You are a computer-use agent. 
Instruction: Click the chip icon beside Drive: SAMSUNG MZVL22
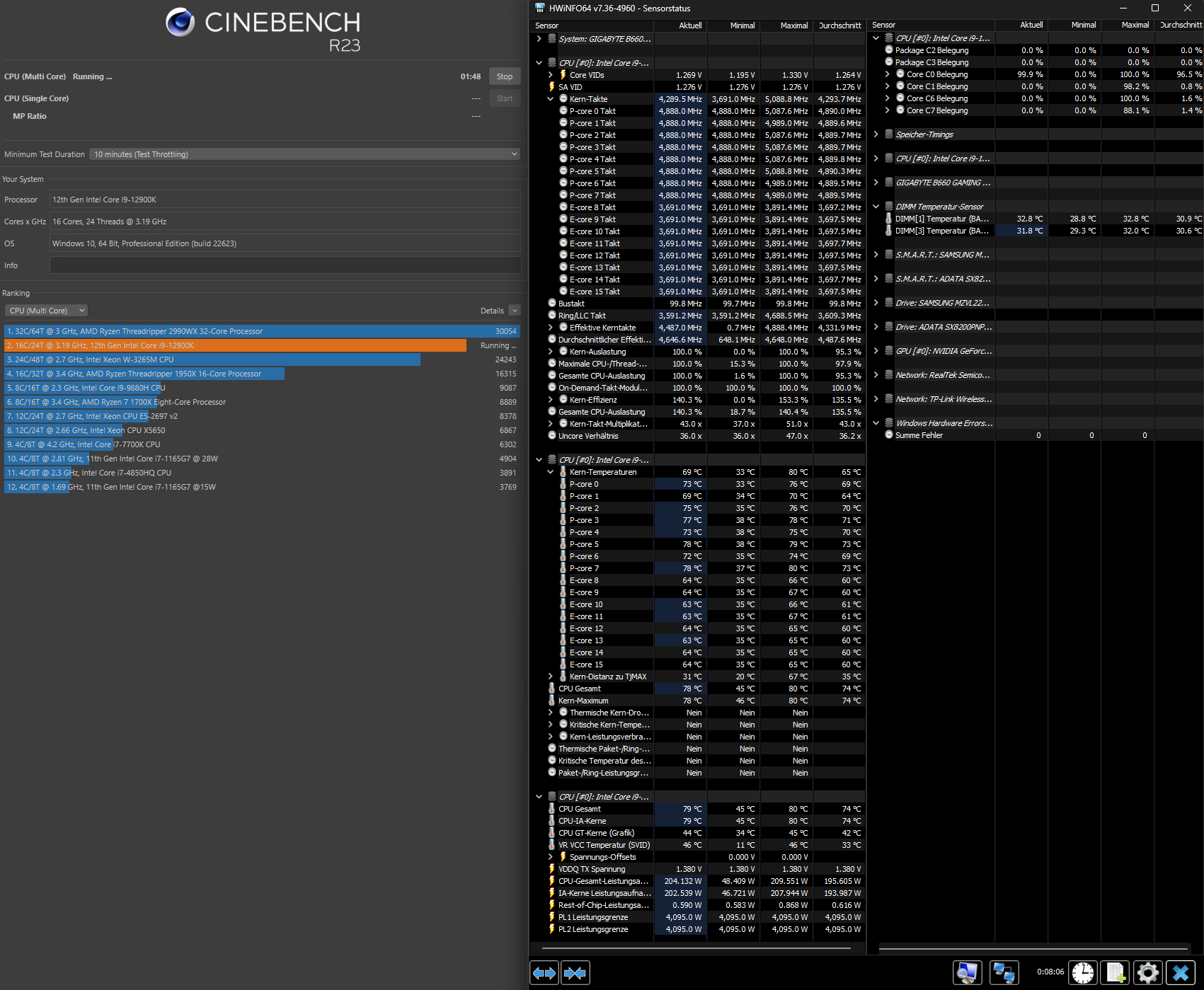coord(889,302)
